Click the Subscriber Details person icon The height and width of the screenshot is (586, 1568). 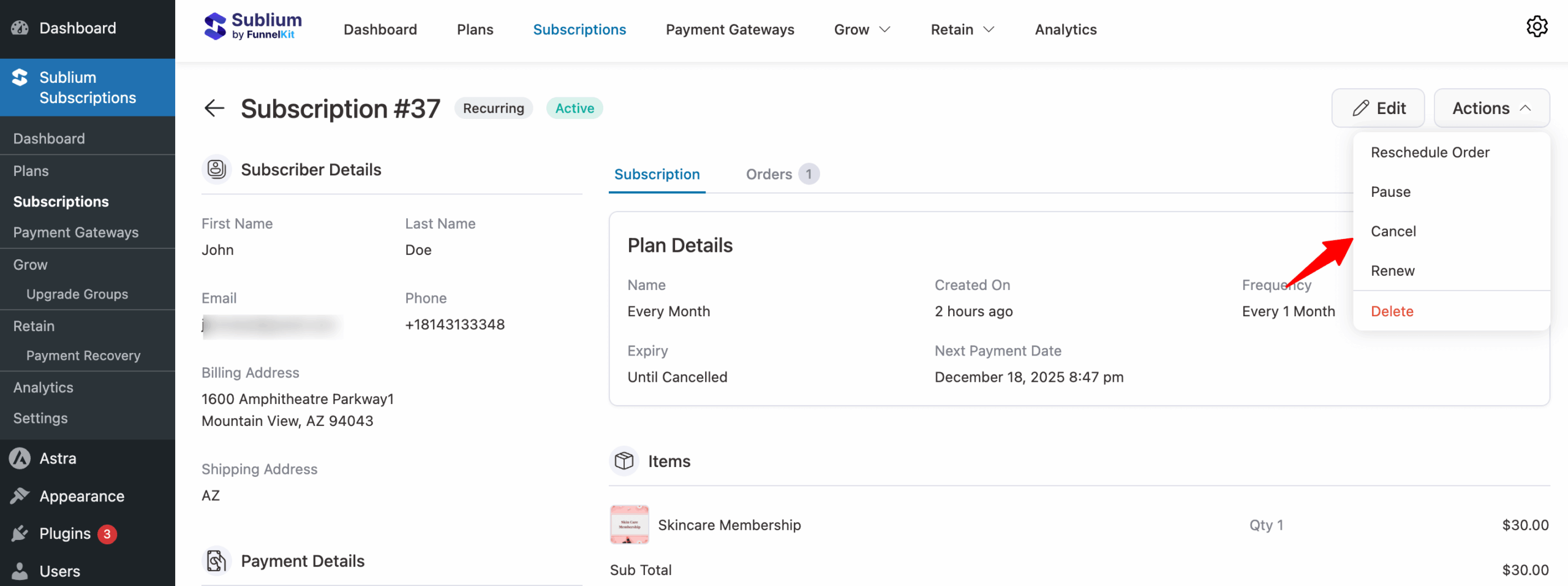coord(216,169)
